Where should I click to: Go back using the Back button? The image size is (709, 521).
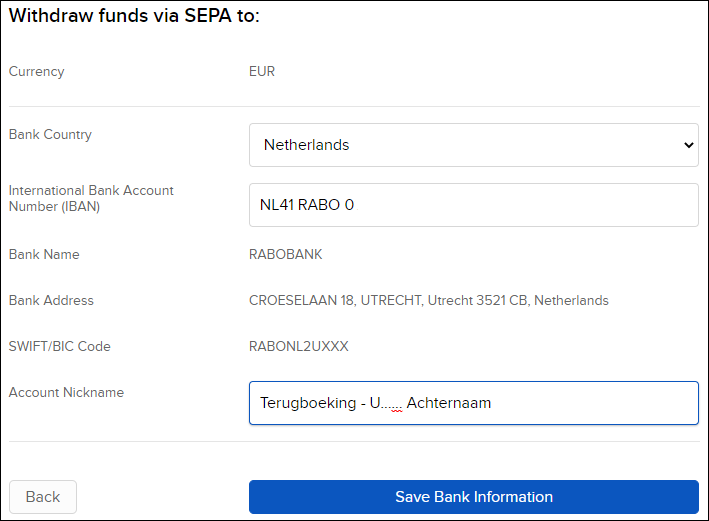pos(43,497)
